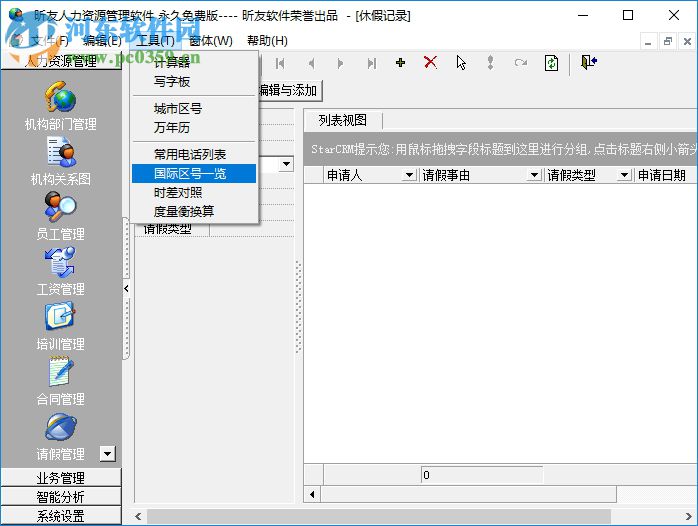
Task: Choose 写字板 from tools menu
Action: pos(194,81)
